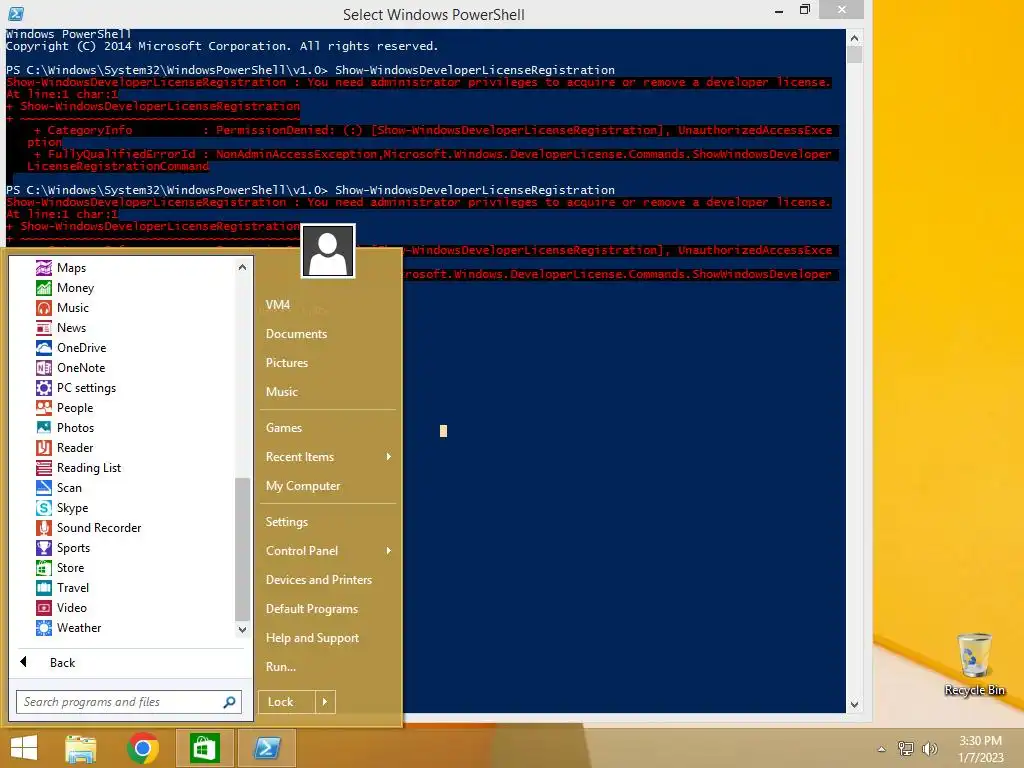Click programs list scroll up arrow
Viewport: 1024px width, 768px height.
pos(242,267)
